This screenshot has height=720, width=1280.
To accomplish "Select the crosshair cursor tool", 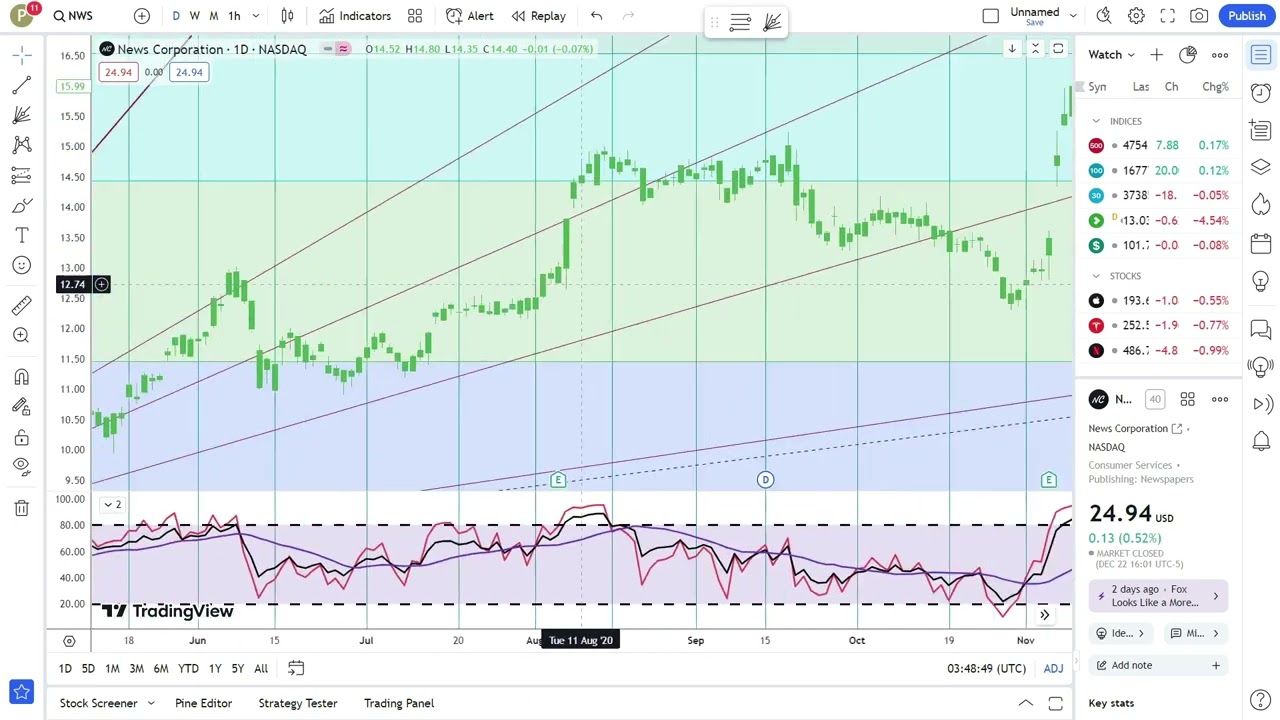I will 22,55.
